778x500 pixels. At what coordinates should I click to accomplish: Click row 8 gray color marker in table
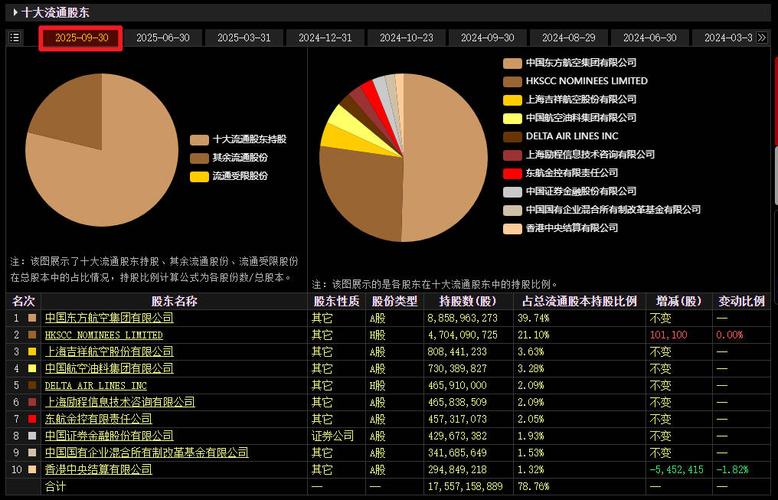(x=32, y=436)
